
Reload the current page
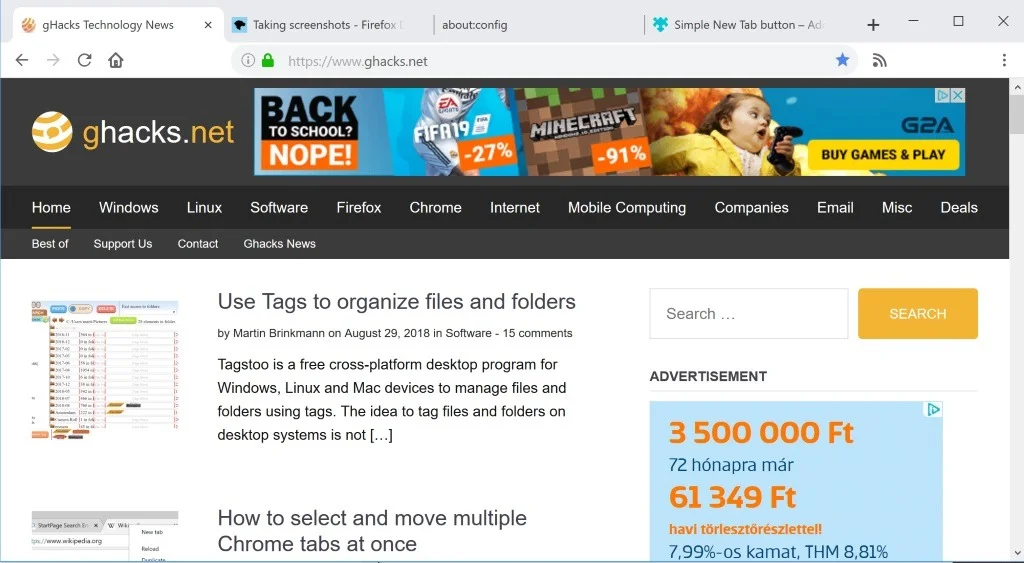point(84,60)
